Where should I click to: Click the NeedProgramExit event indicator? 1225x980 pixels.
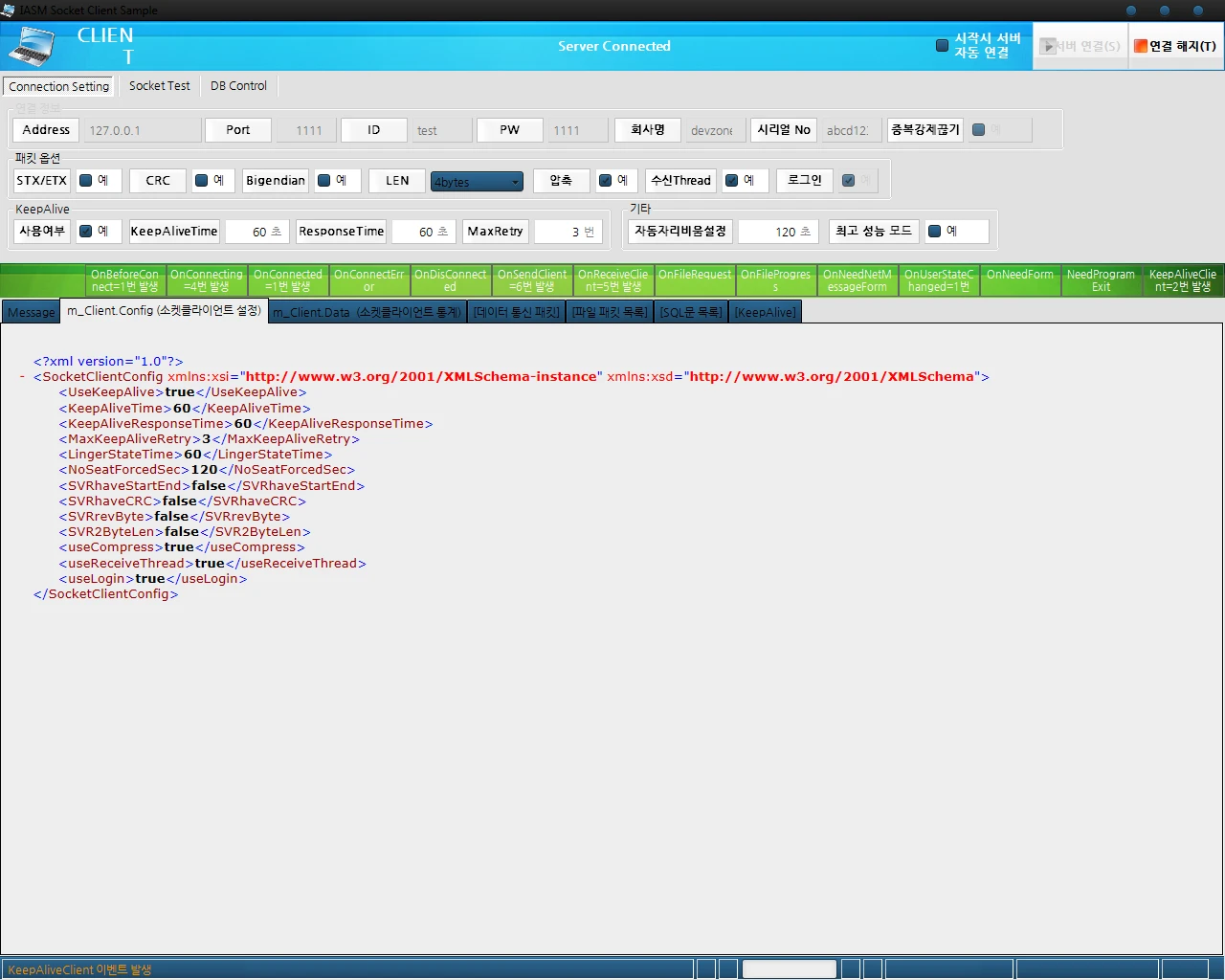[x=1102, y=280]
